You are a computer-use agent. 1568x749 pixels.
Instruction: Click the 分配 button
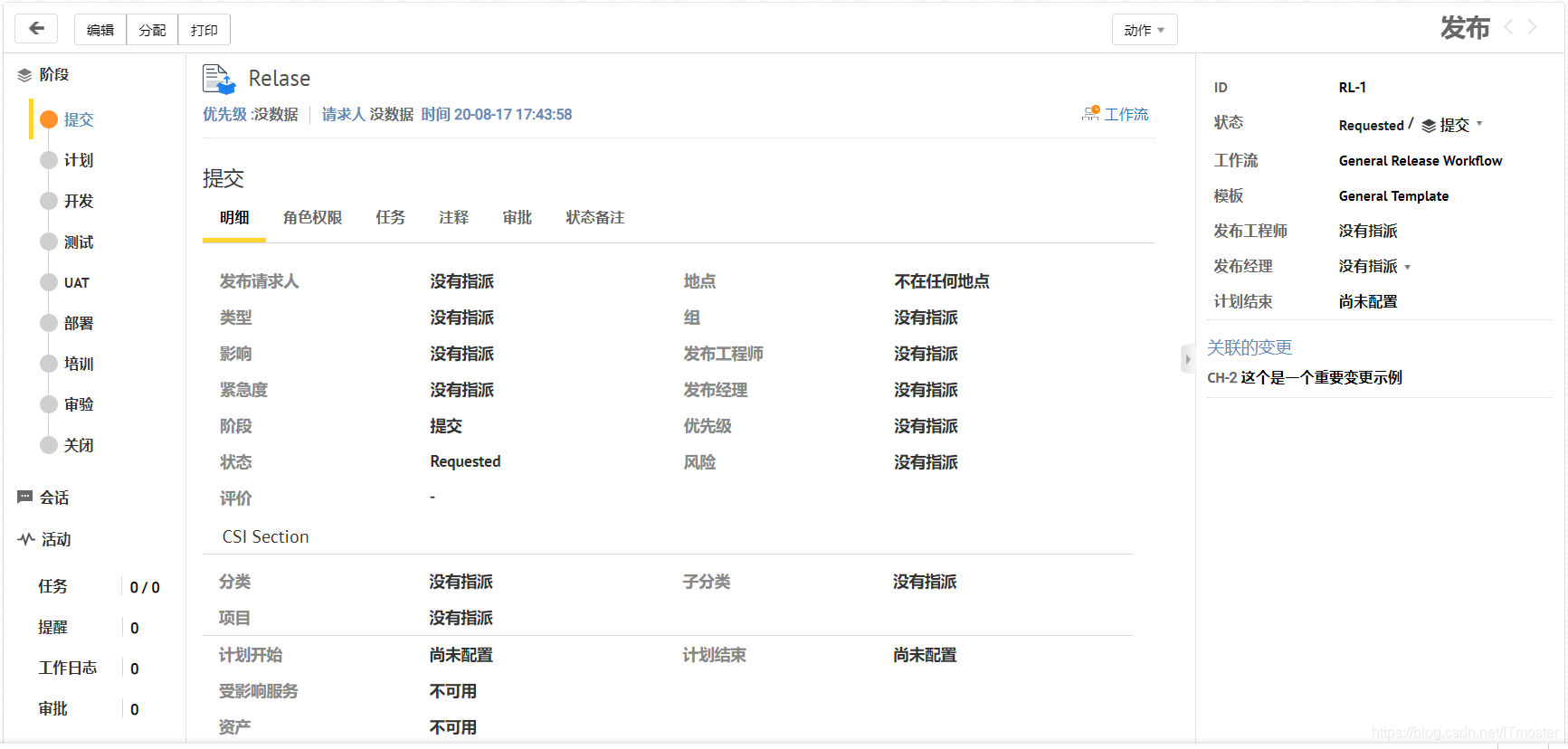point(152,30)
